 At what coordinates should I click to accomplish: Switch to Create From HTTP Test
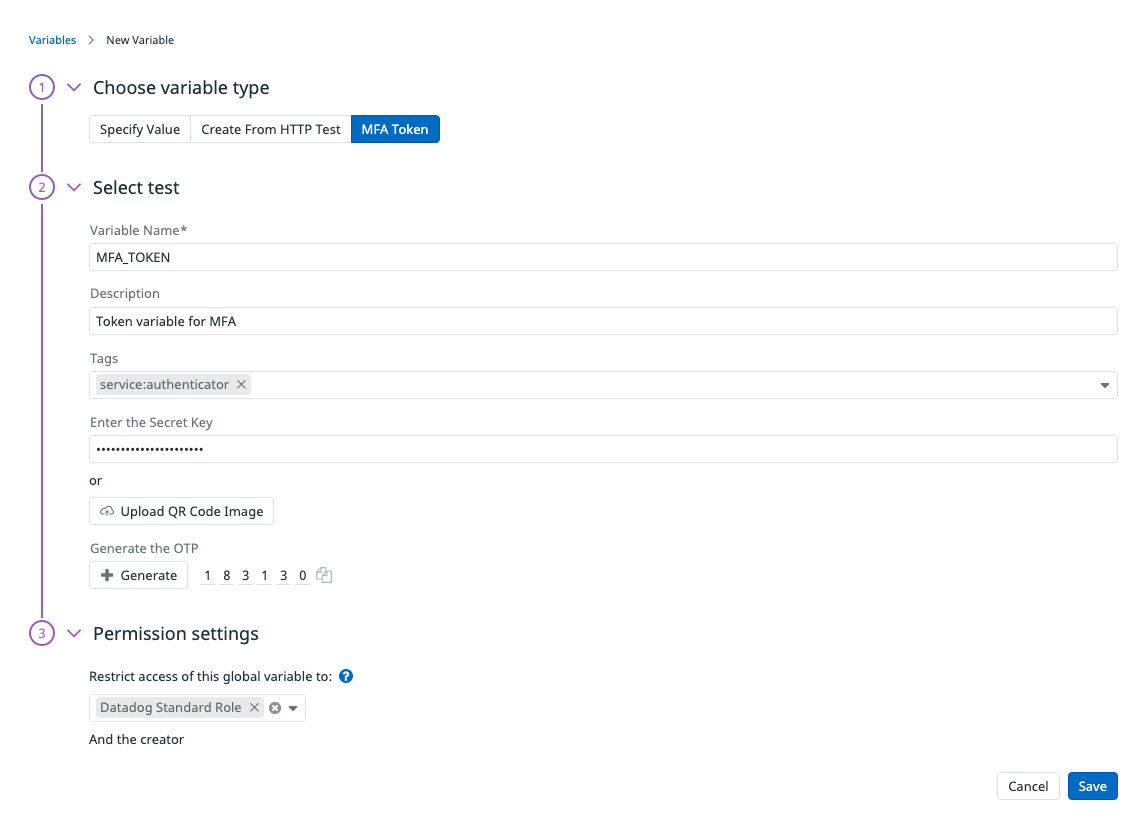[x=271, y=130]
